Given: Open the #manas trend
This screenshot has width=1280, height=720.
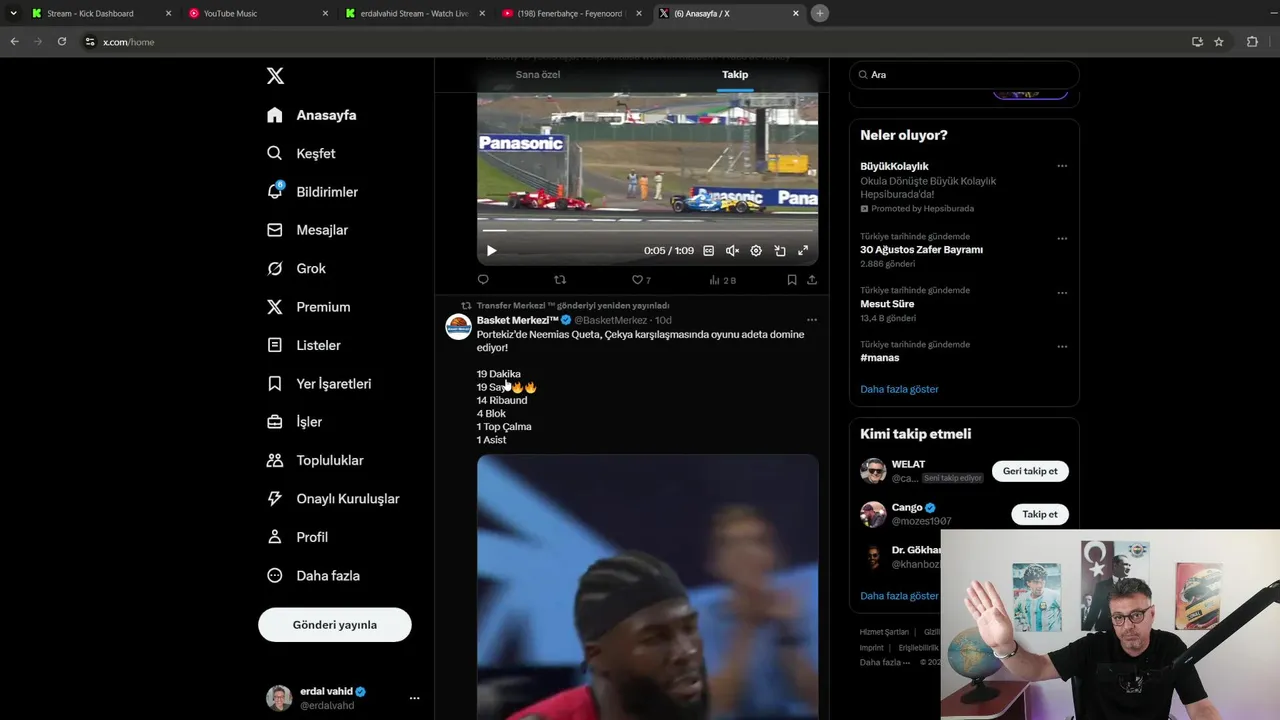Looking at the screenshot, I should pos(879,358).
